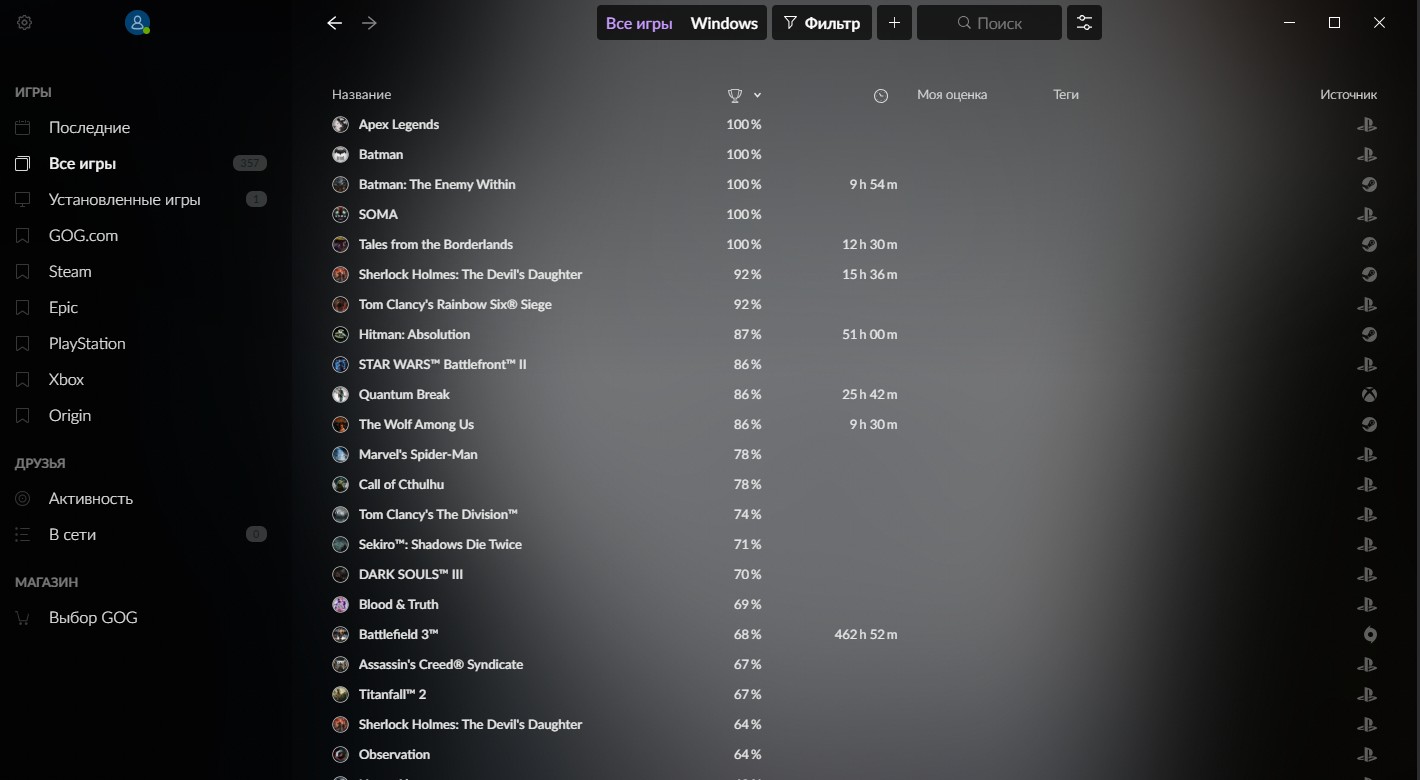Sort by Моя оценка column header
The image size is (1420, 780).
952,95
